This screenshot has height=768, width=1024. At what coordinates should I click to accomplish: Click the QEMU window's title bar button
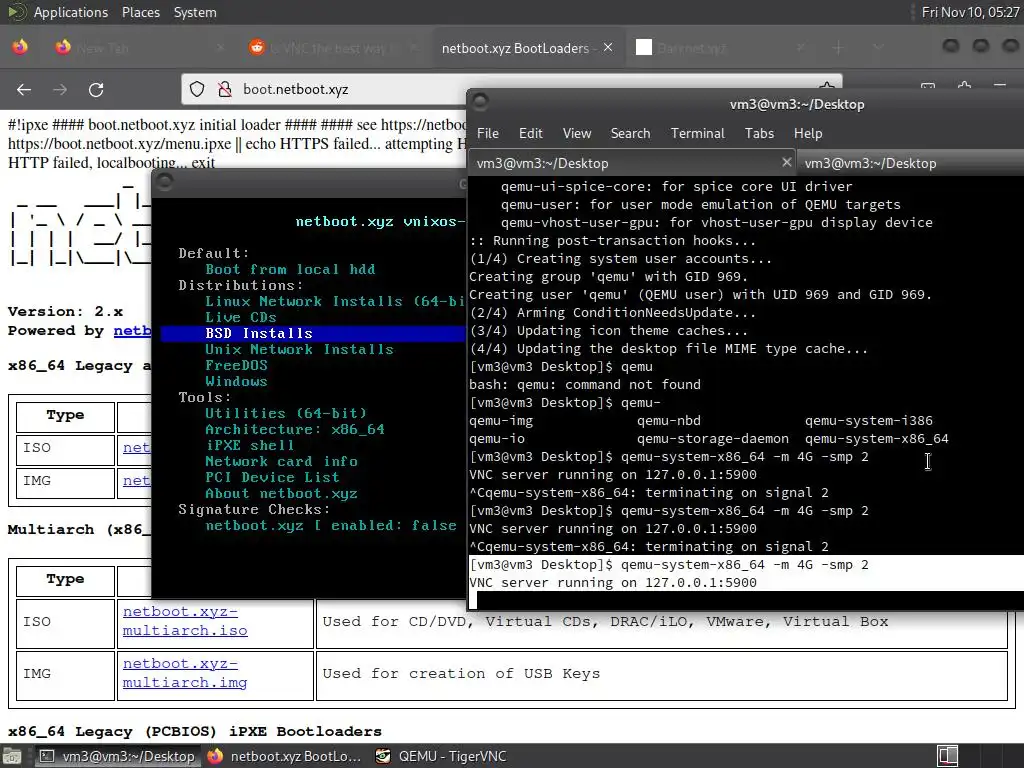[165, 182]
